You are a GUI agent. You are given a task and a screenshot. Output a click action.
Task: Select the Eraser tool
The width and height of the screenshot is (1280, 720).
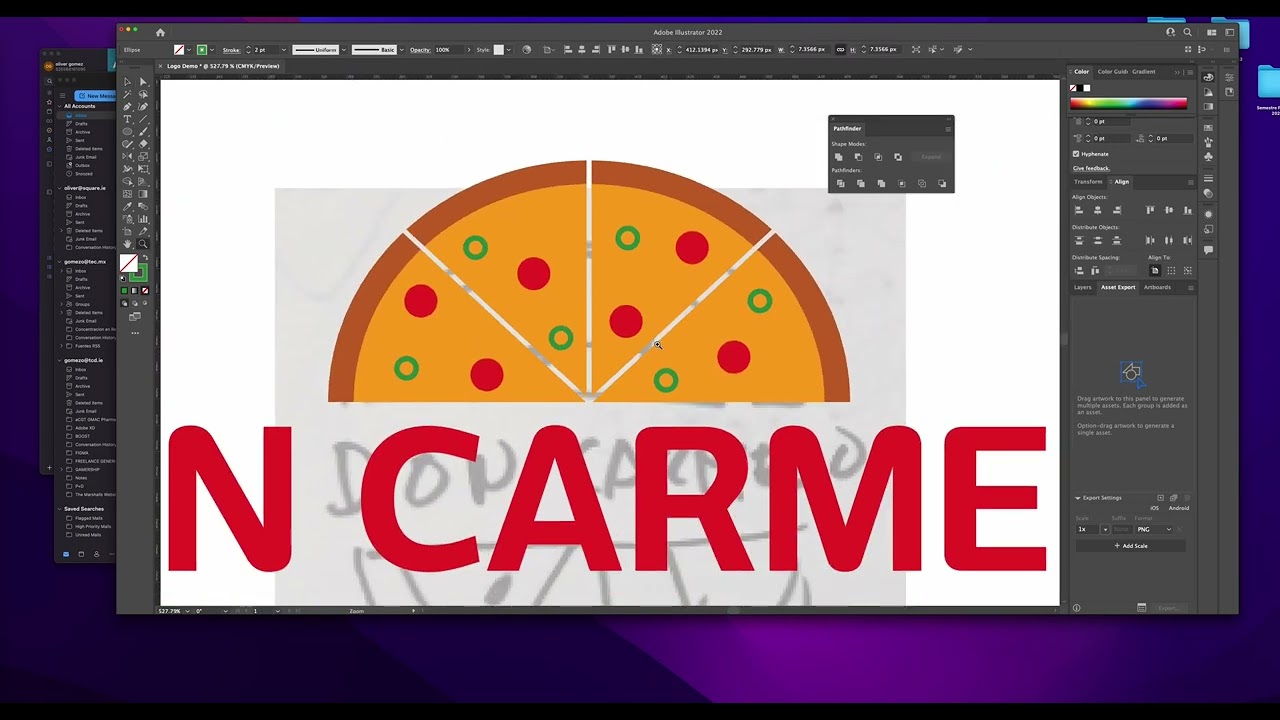point(143,144)
